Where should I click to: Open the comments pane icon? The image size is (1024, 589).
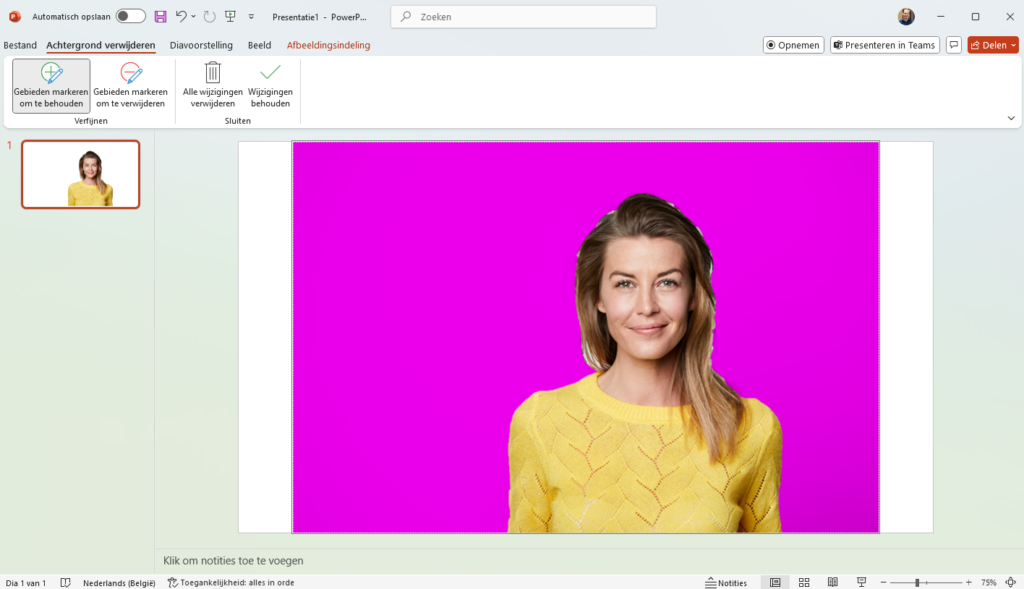click(954, 45)
